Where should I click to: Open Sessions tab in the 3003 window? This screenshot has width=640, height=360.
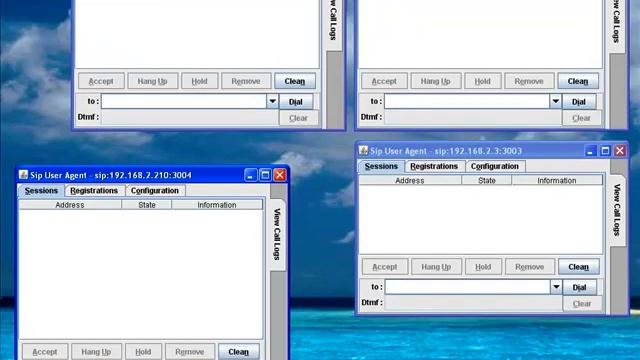pyautogui.click(x=381, y=166)
